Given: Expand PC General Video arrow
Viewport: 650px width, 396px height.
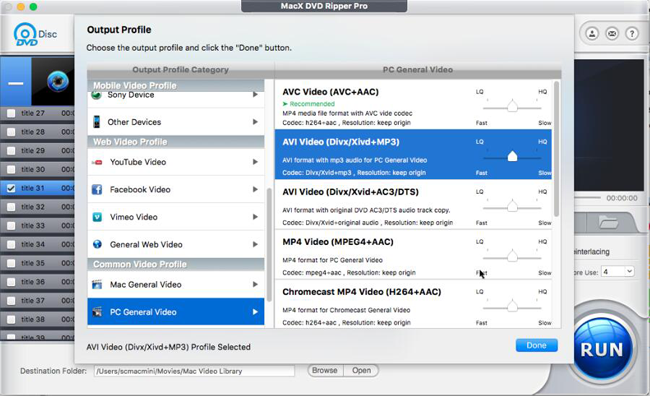Looking at the screenshot, I should 255,311.
